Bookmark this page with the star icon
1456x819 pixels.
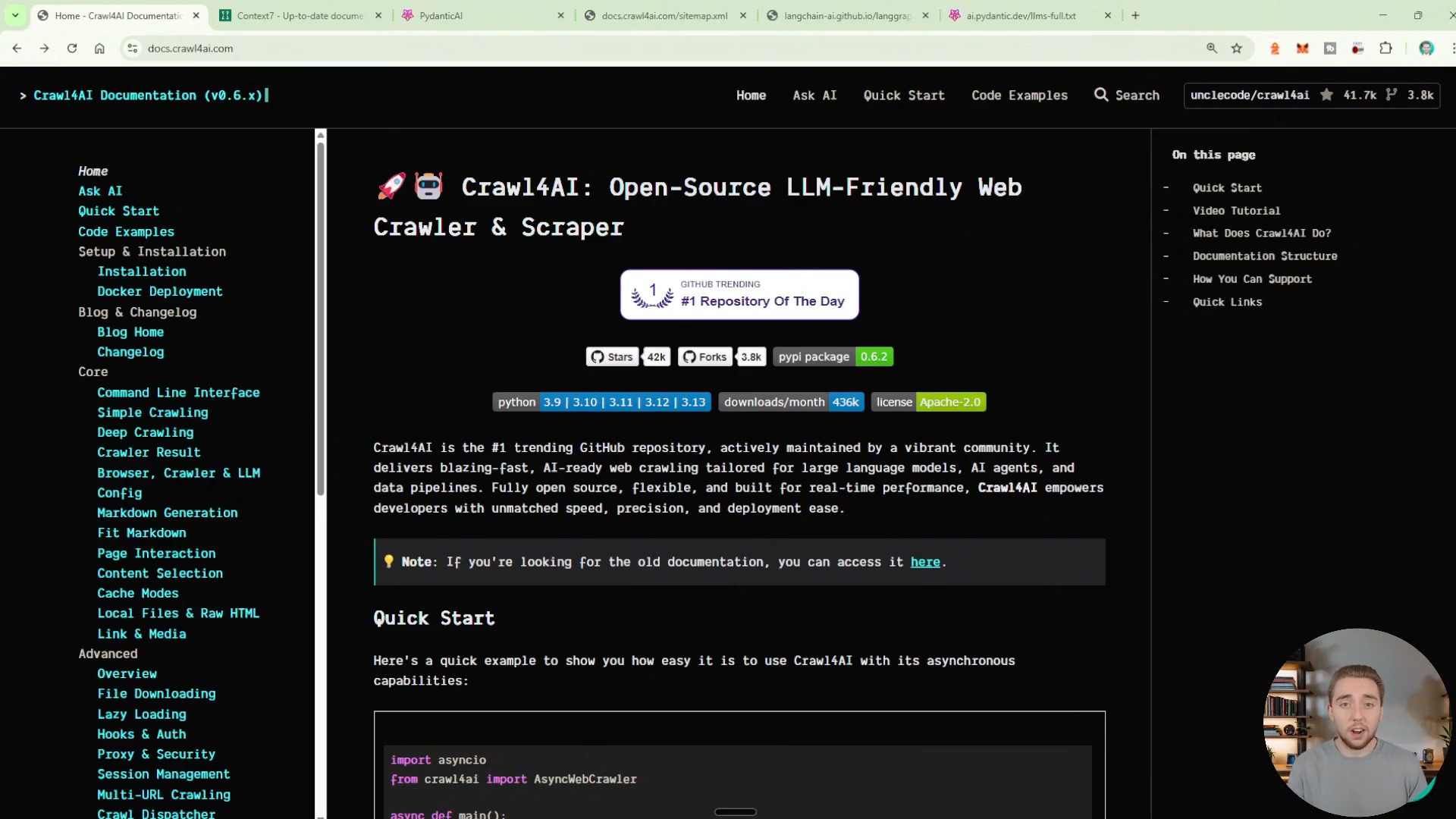pos(1237,49)
